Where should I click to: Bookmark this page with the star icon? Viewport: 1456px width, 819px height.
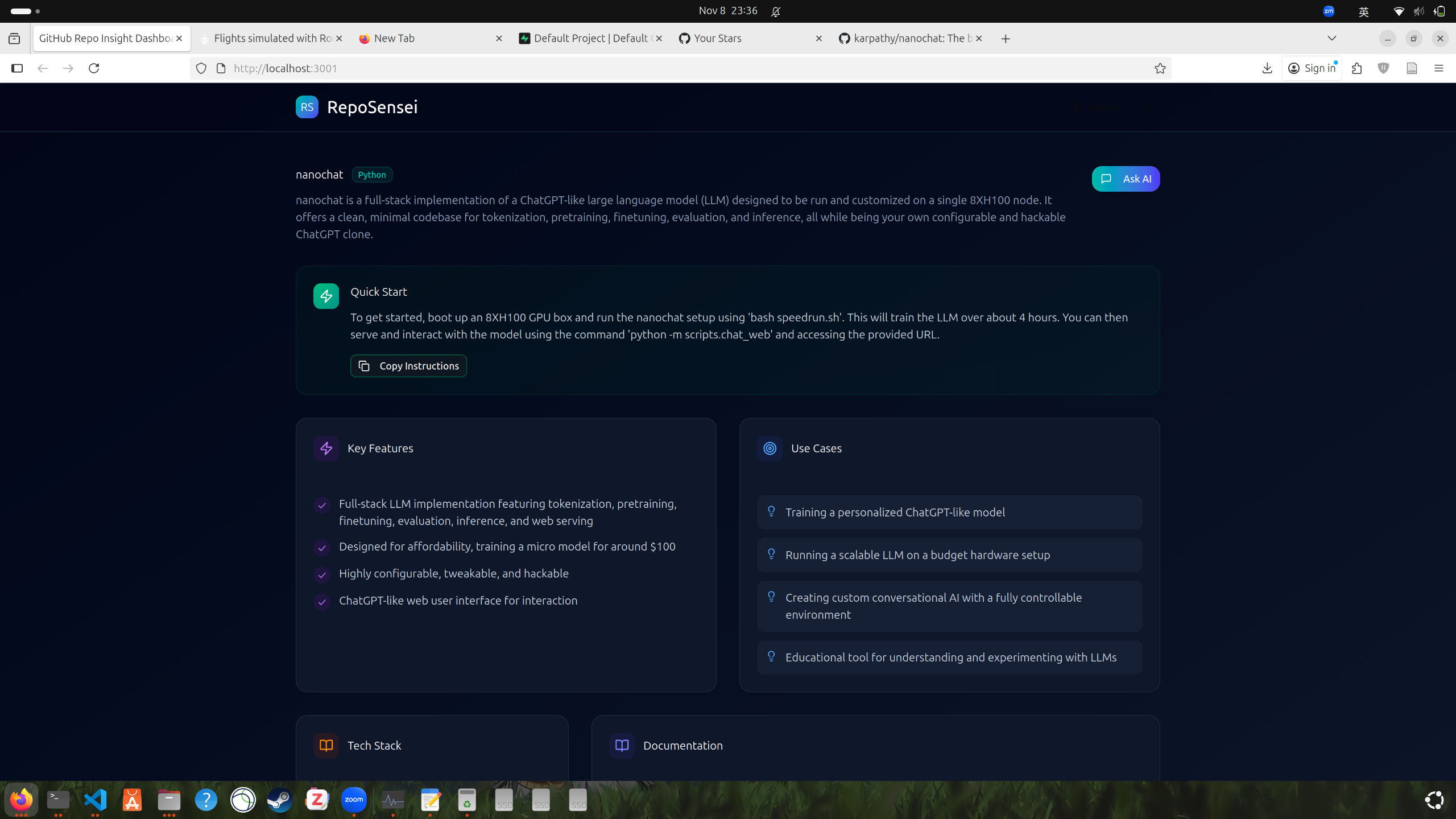tap(1160, 68)
